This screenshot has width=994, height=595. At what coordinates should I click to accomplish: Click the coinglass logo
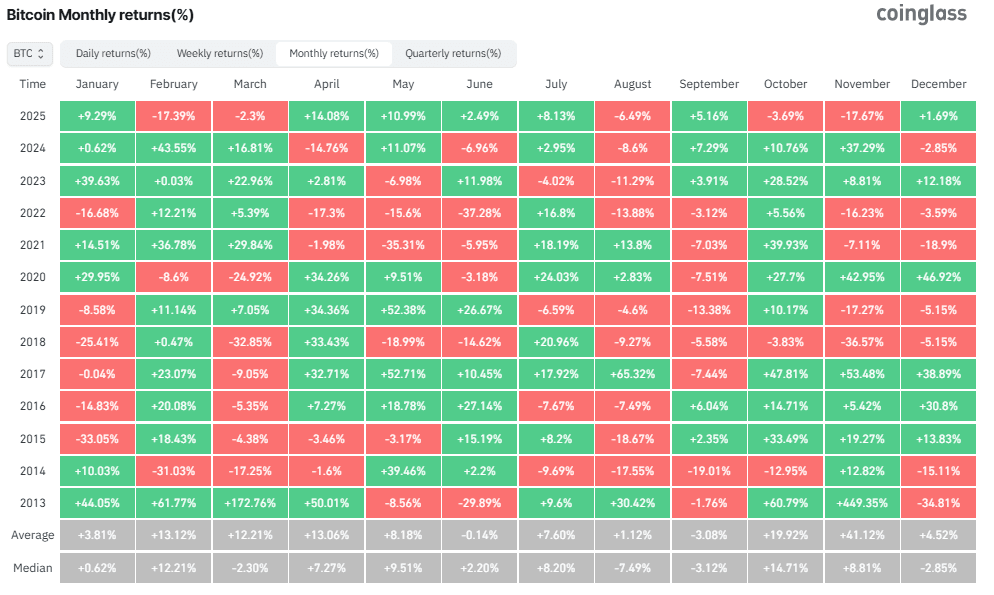coord(921,15)
